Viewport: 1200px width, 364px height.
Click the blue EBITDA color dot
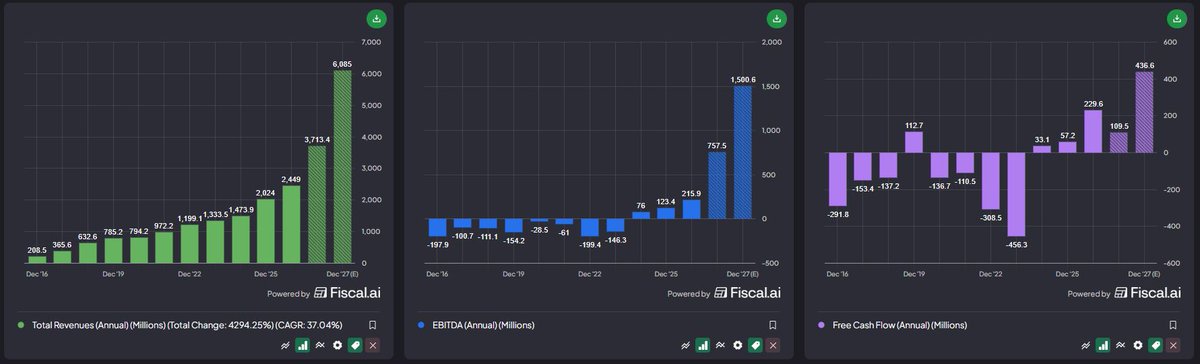(x=422, y=325)
